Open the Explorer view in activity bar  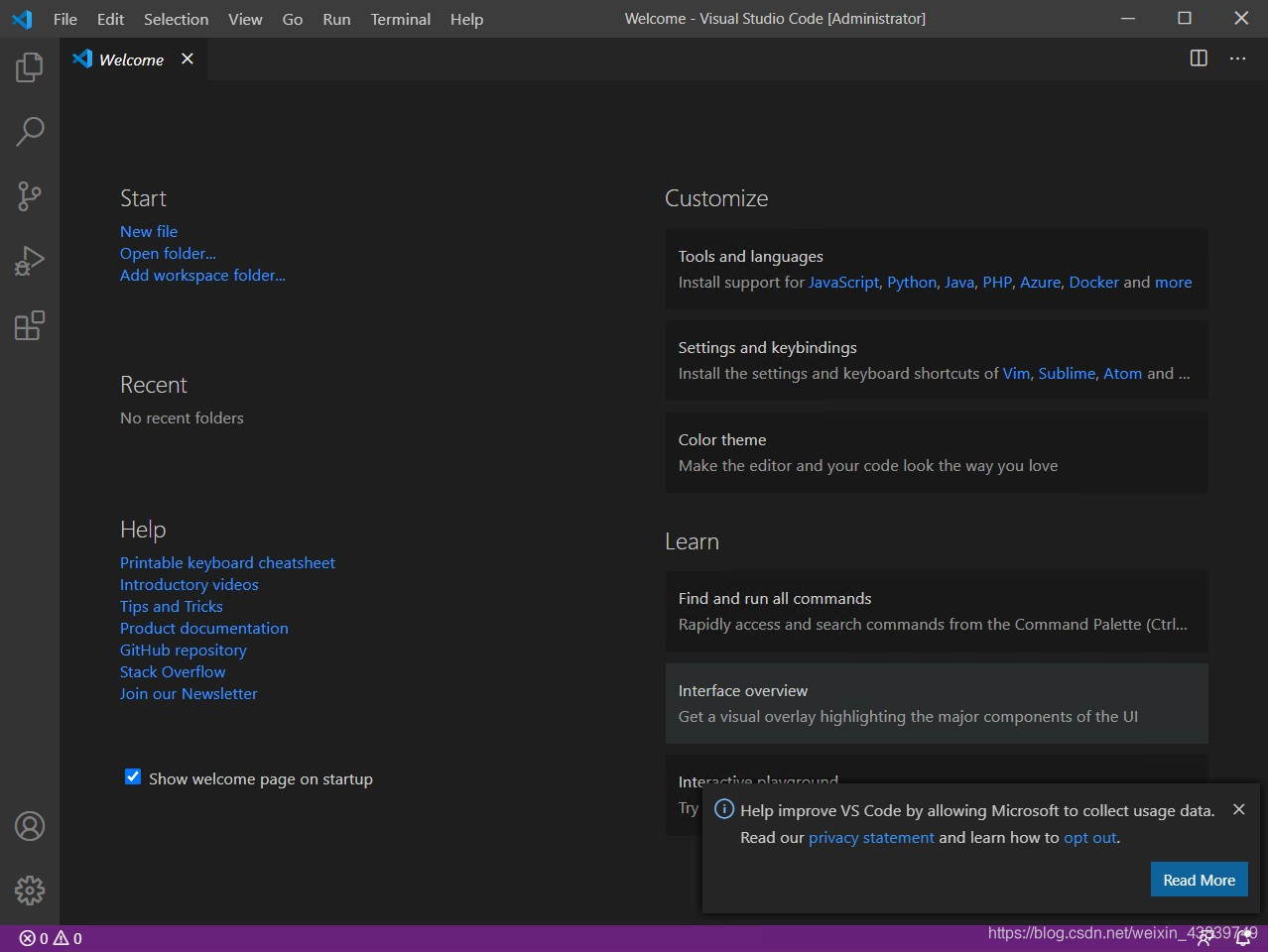(30, 67)
